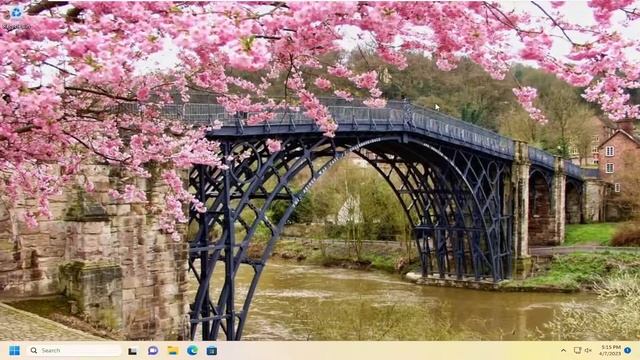Open Task View from the taskbar

pos(132,351)
